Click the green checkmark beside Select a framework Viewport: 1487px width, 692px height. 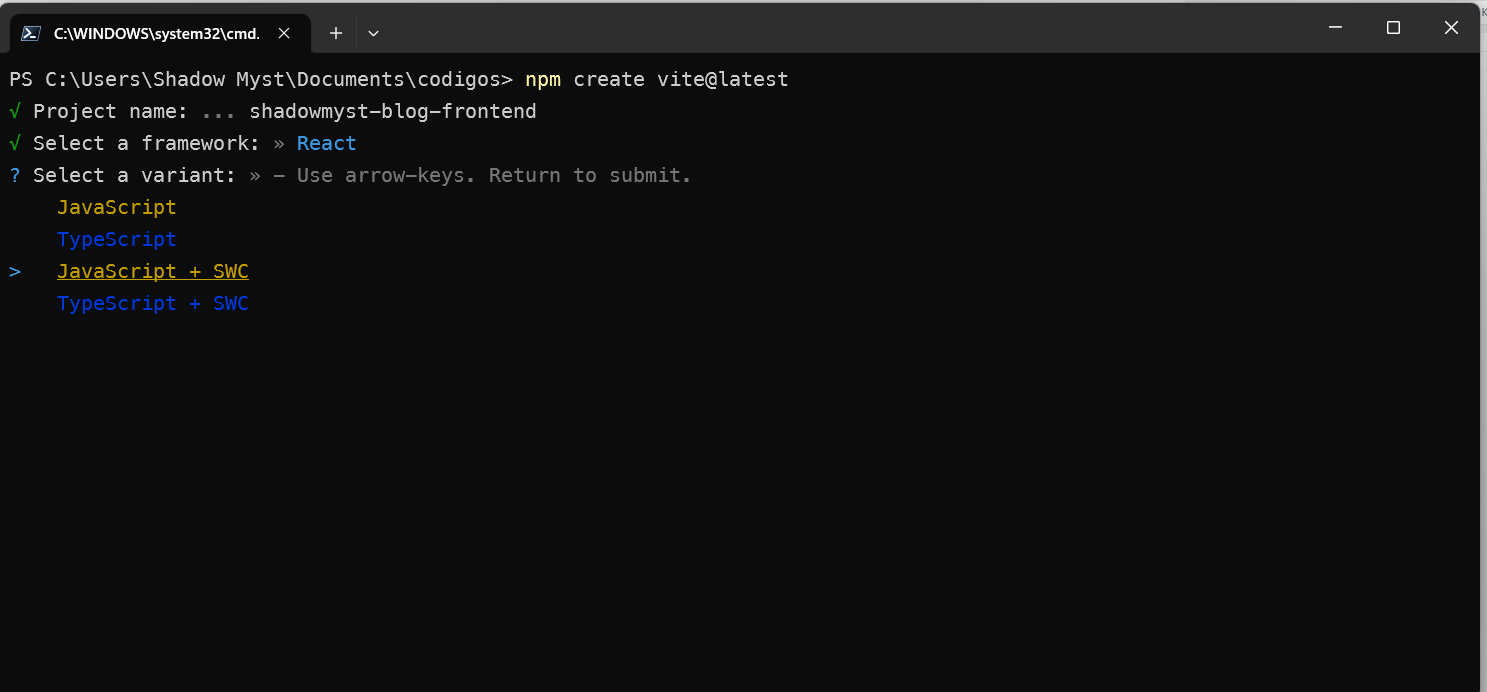click(15, 143)
